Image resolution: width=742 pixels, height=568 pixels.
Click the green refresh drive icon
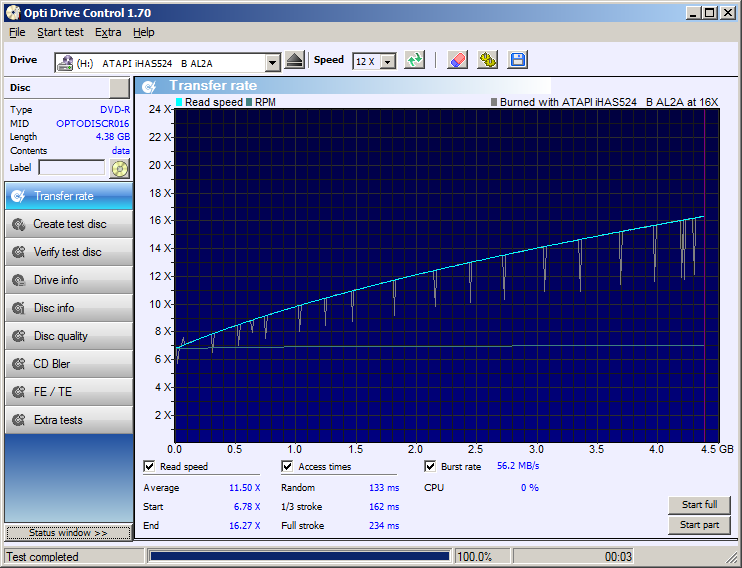point(414,61)
